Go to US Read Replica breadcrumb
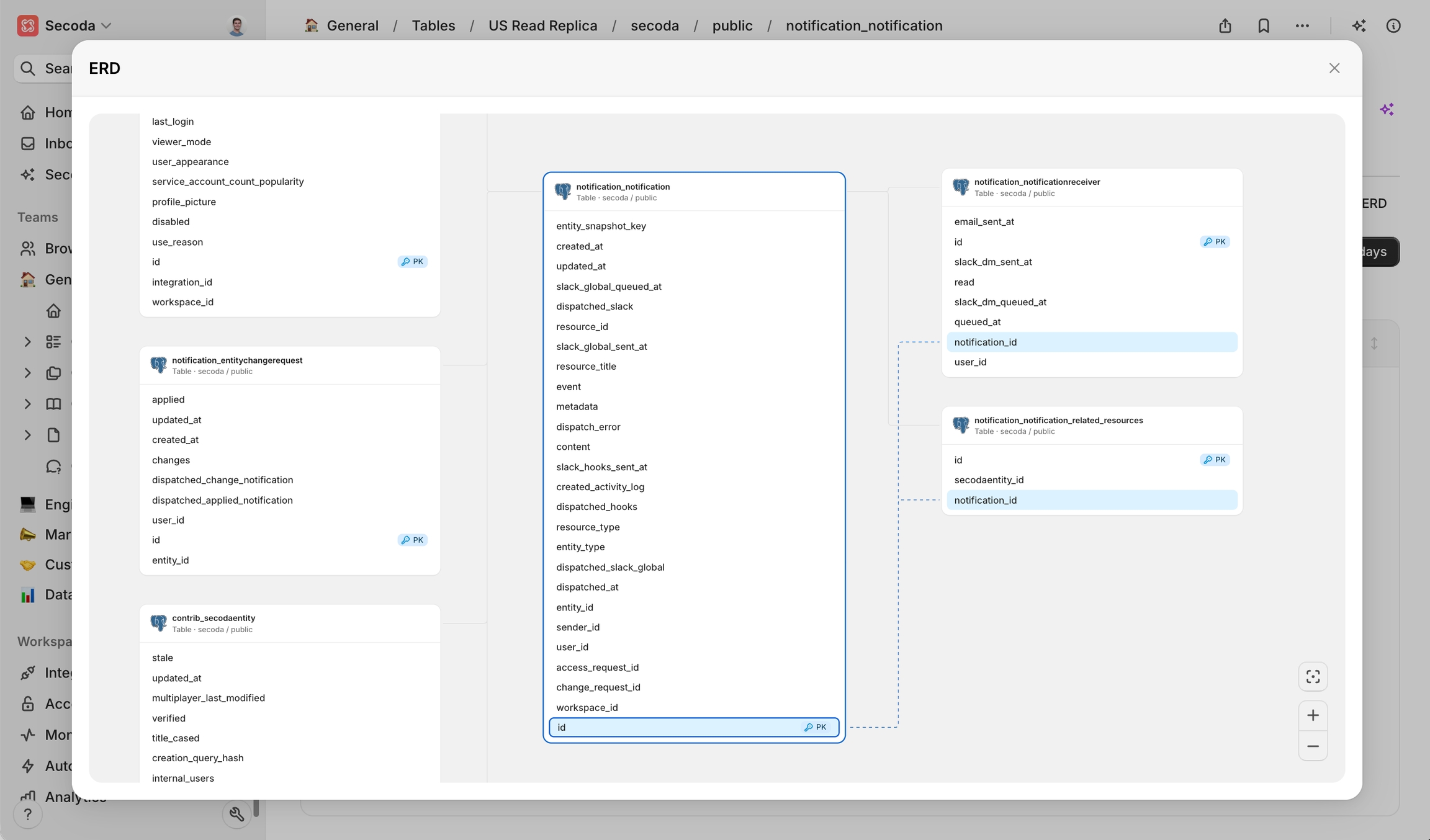The height and width of the screenshot is (840, 1430). click(542, 25)
